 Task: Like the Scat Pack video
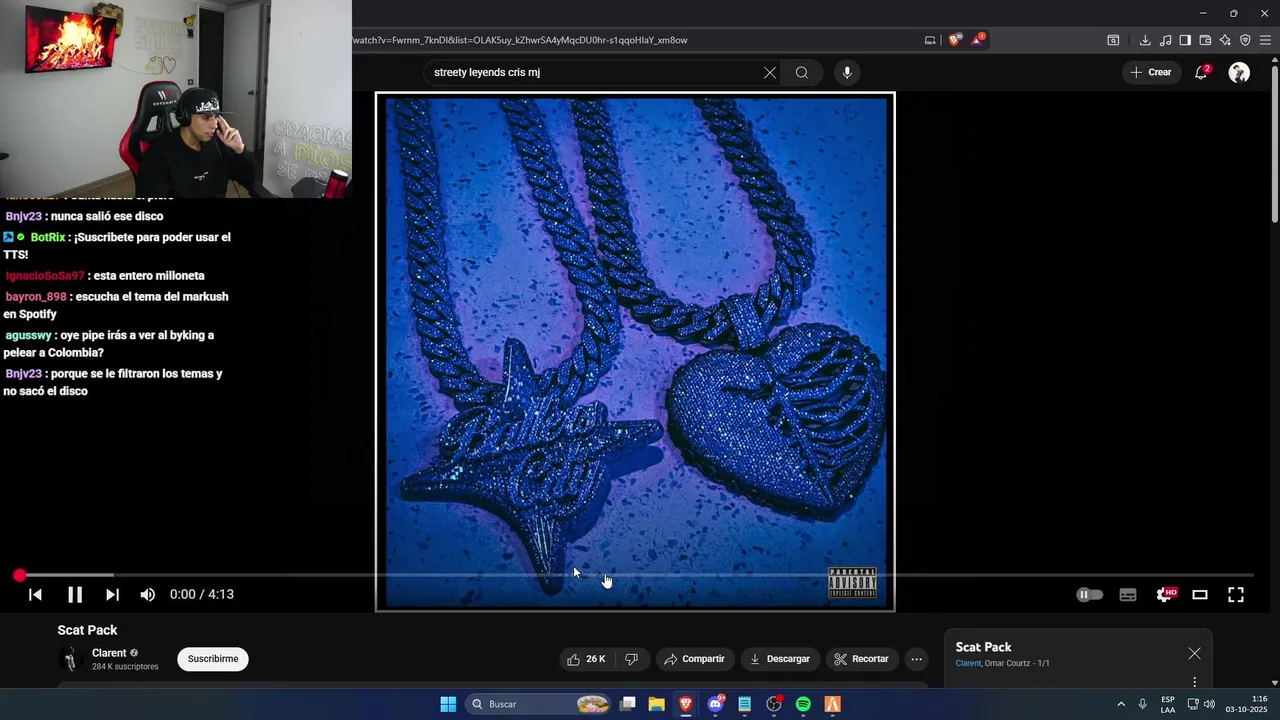tap(586, 659)
